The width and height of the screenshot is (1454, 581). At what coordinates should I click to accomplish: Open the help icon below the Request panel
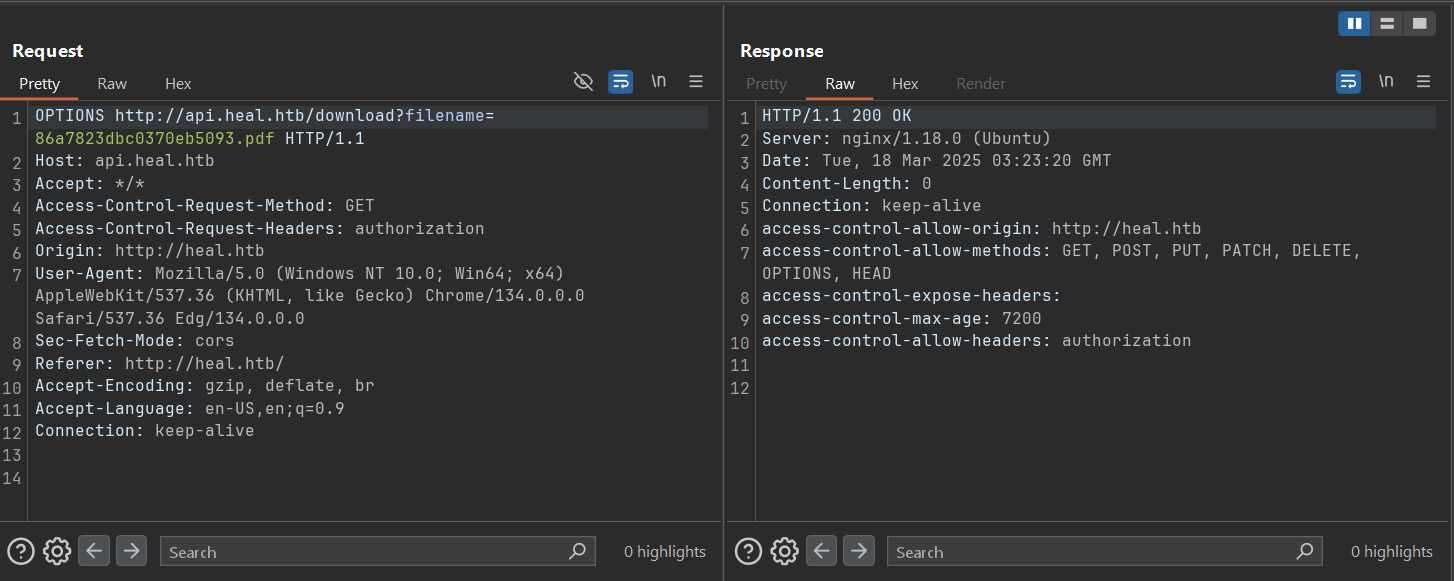click(x=21, y=551)
